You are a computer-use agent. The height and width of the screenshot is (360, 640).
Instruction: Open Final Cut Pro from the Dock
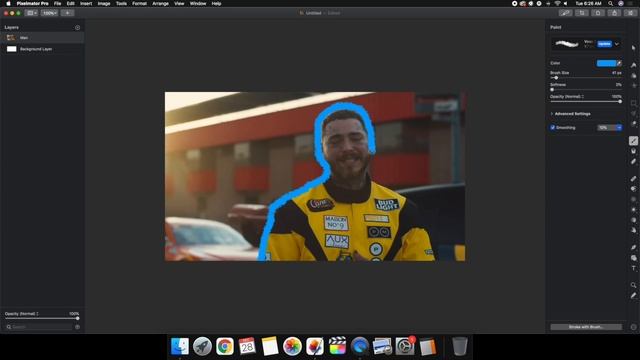click(x=337, y=347)
